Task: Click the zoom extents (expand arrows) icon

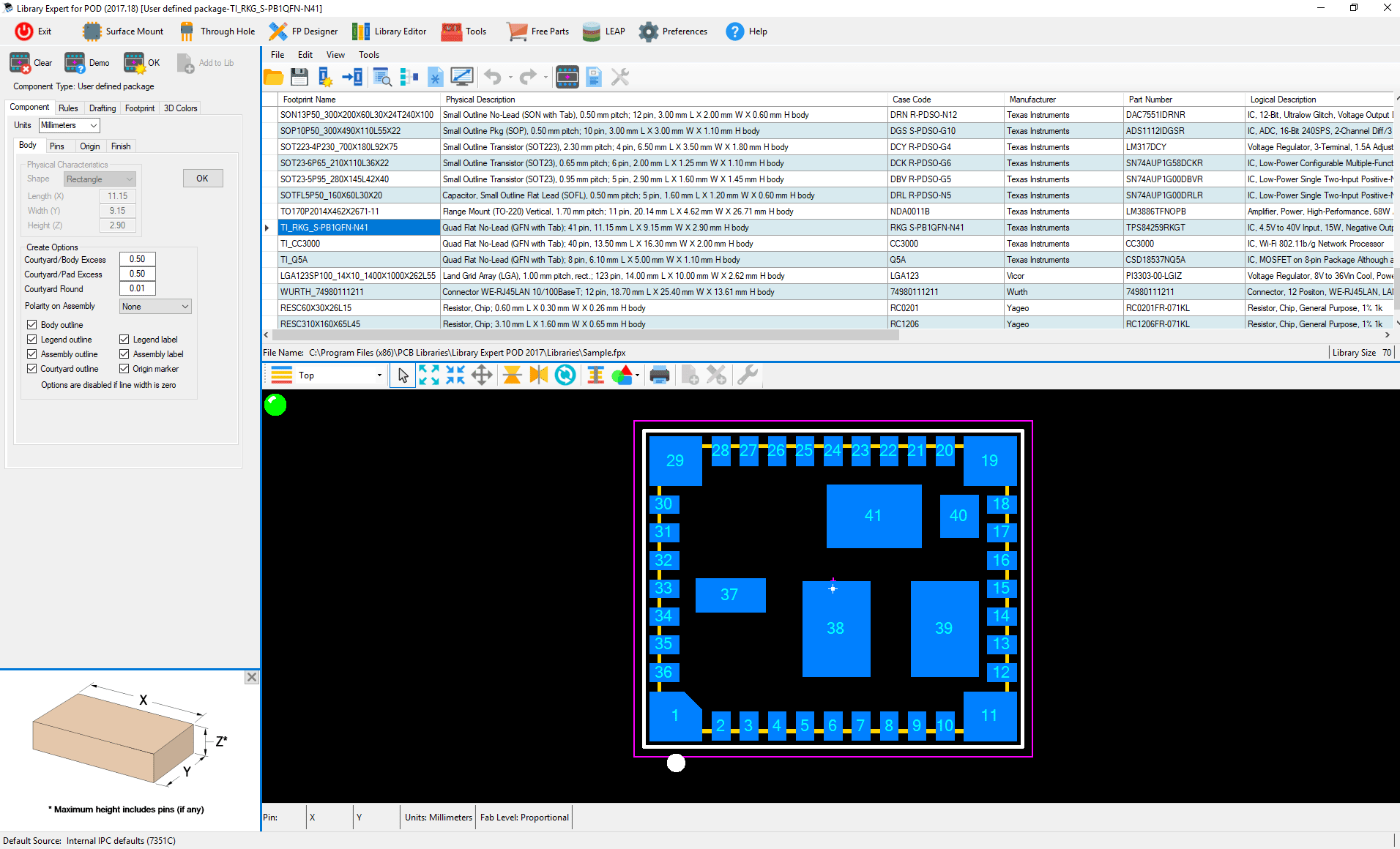Action: [429, 375]
